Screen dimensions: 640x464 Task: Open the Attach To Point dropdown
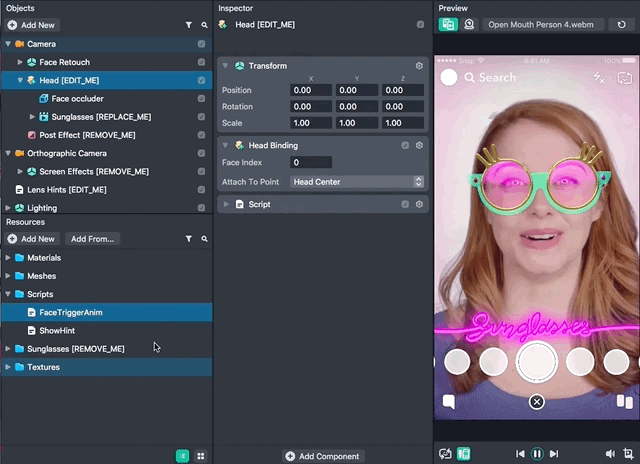tap(357, 182)
